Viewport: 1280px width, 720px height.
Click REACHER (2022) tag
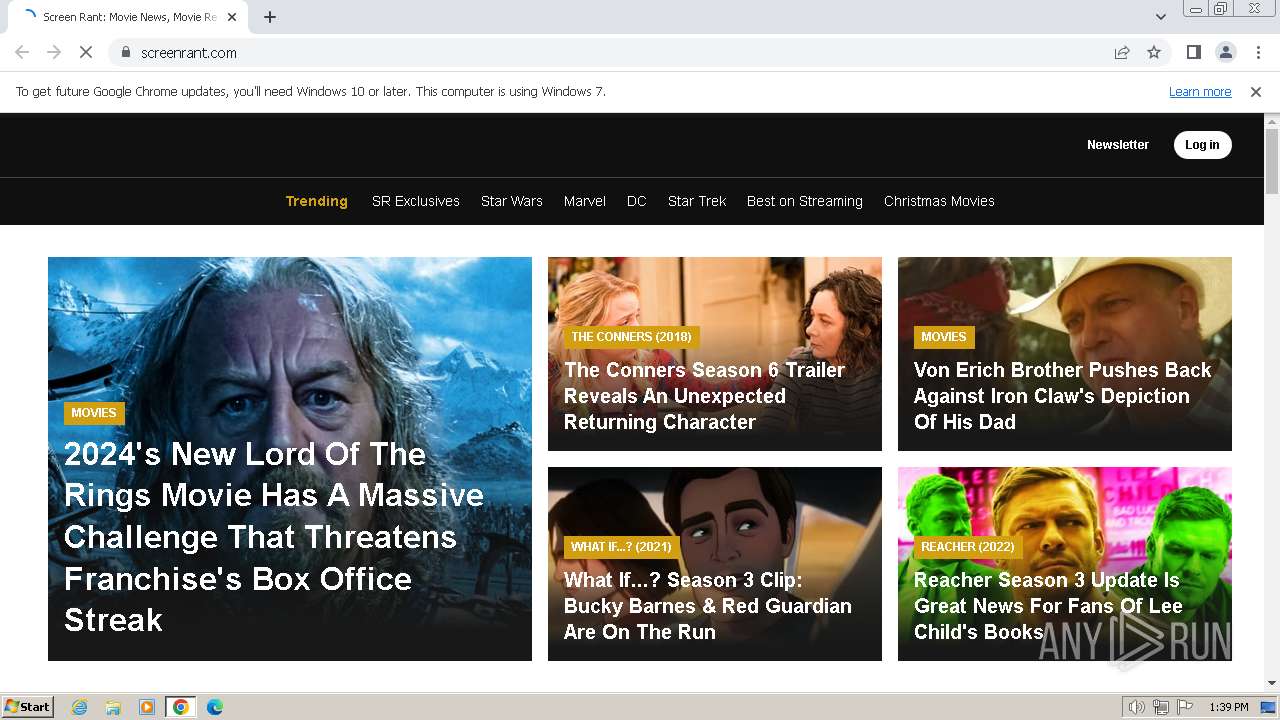click(967, 546)
